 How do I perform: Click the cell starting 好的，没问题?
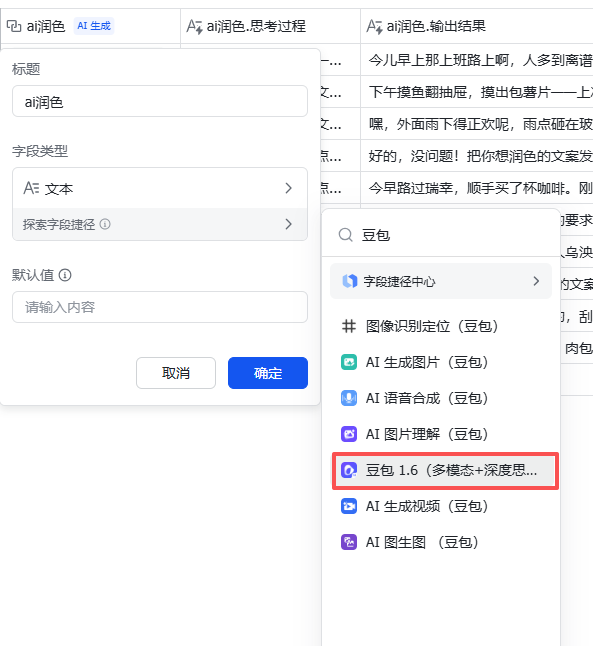point(477,156)
